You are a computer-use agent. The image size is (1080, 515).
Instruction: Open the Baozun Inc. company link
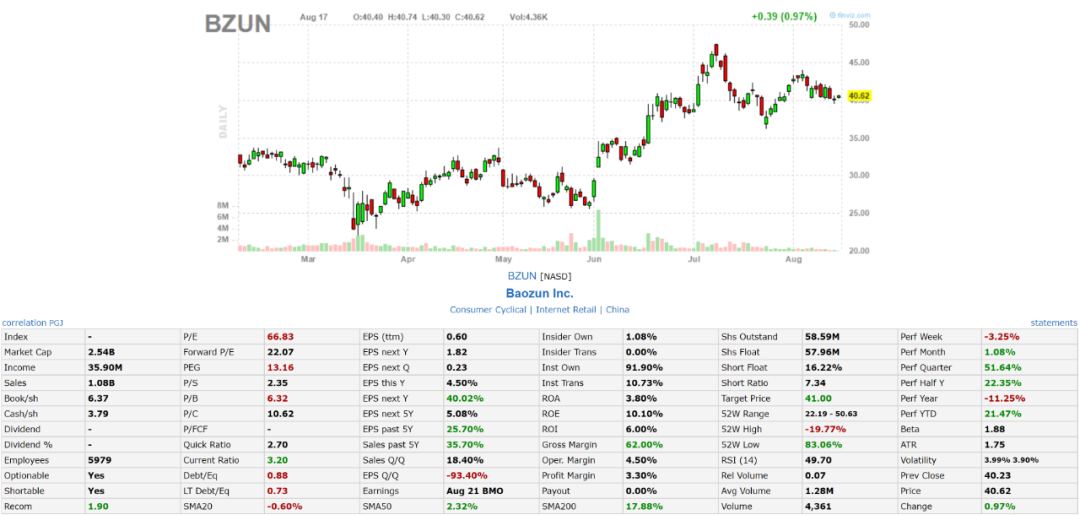click(x=539, y=293)
